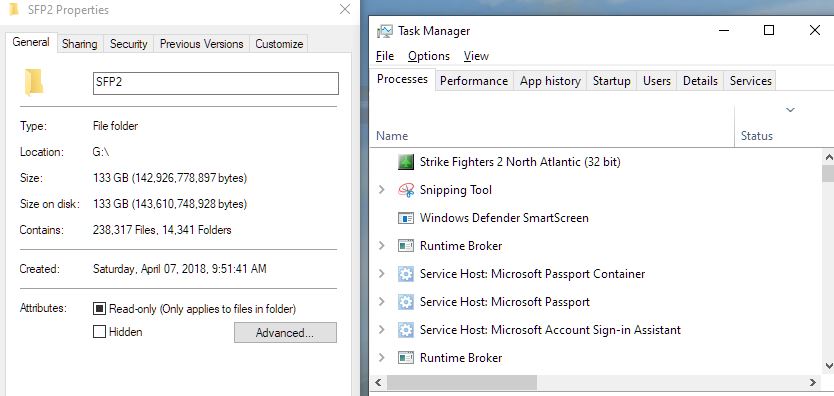Switch to the Services tab

tap(750, 81)
